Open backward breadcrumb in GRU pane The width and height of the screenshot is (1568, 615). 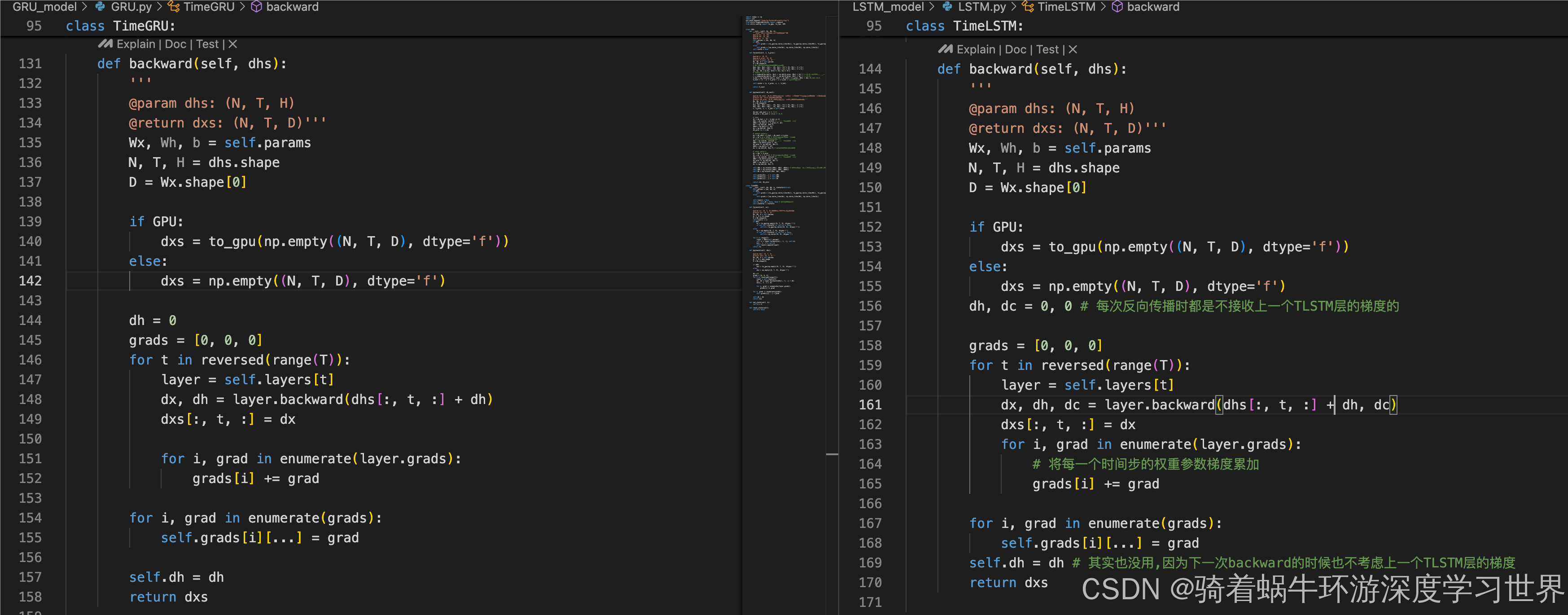pyautogui.click(x=292, y=7)
